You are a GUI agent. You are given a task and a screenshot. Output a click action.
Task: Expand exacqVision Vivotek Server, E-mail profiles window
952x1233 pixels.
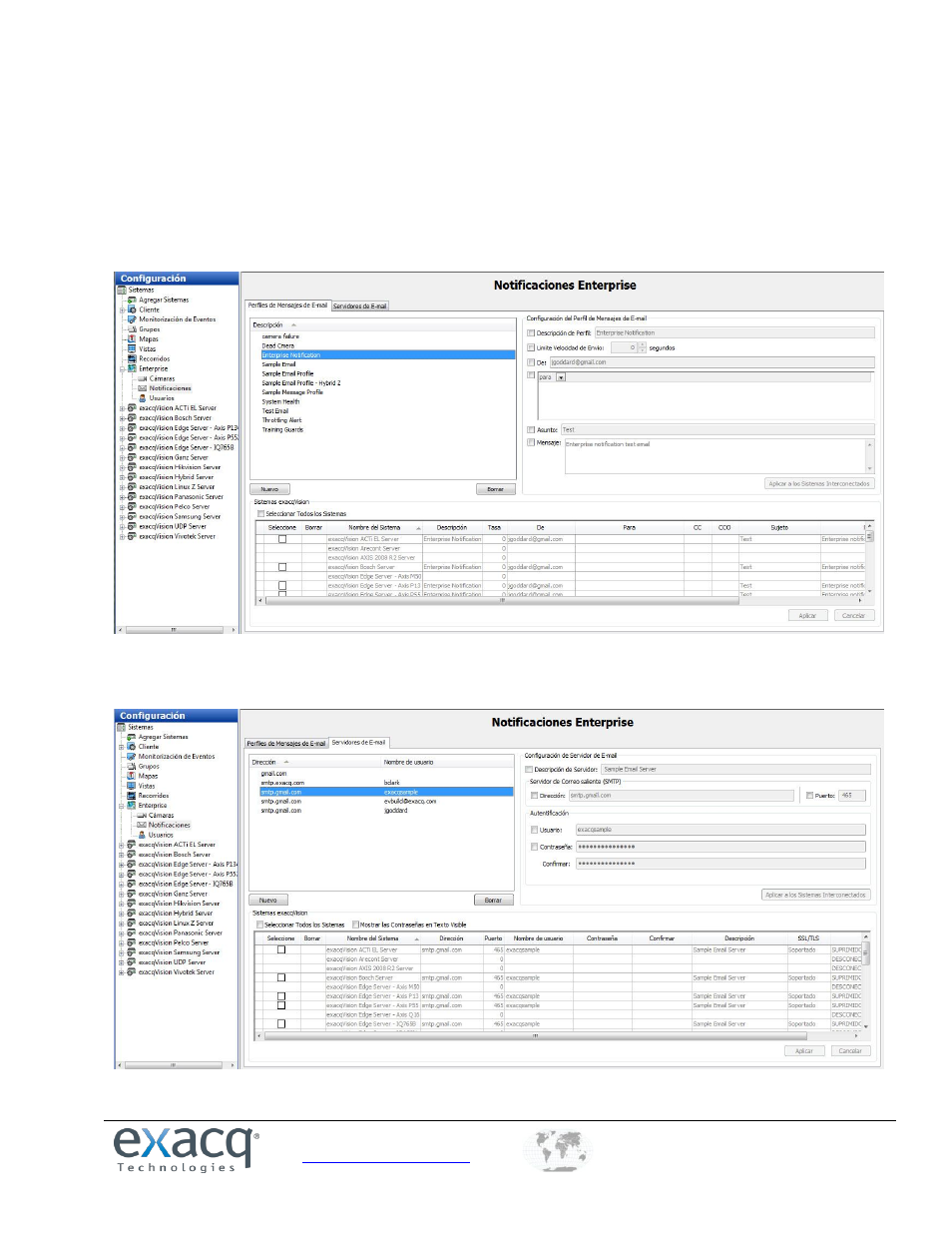point(122,536)
